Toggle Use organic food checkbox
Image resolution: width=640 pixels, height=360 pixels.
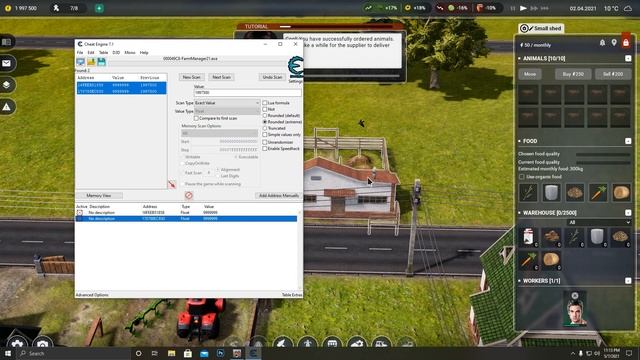(x=522, y=177)
